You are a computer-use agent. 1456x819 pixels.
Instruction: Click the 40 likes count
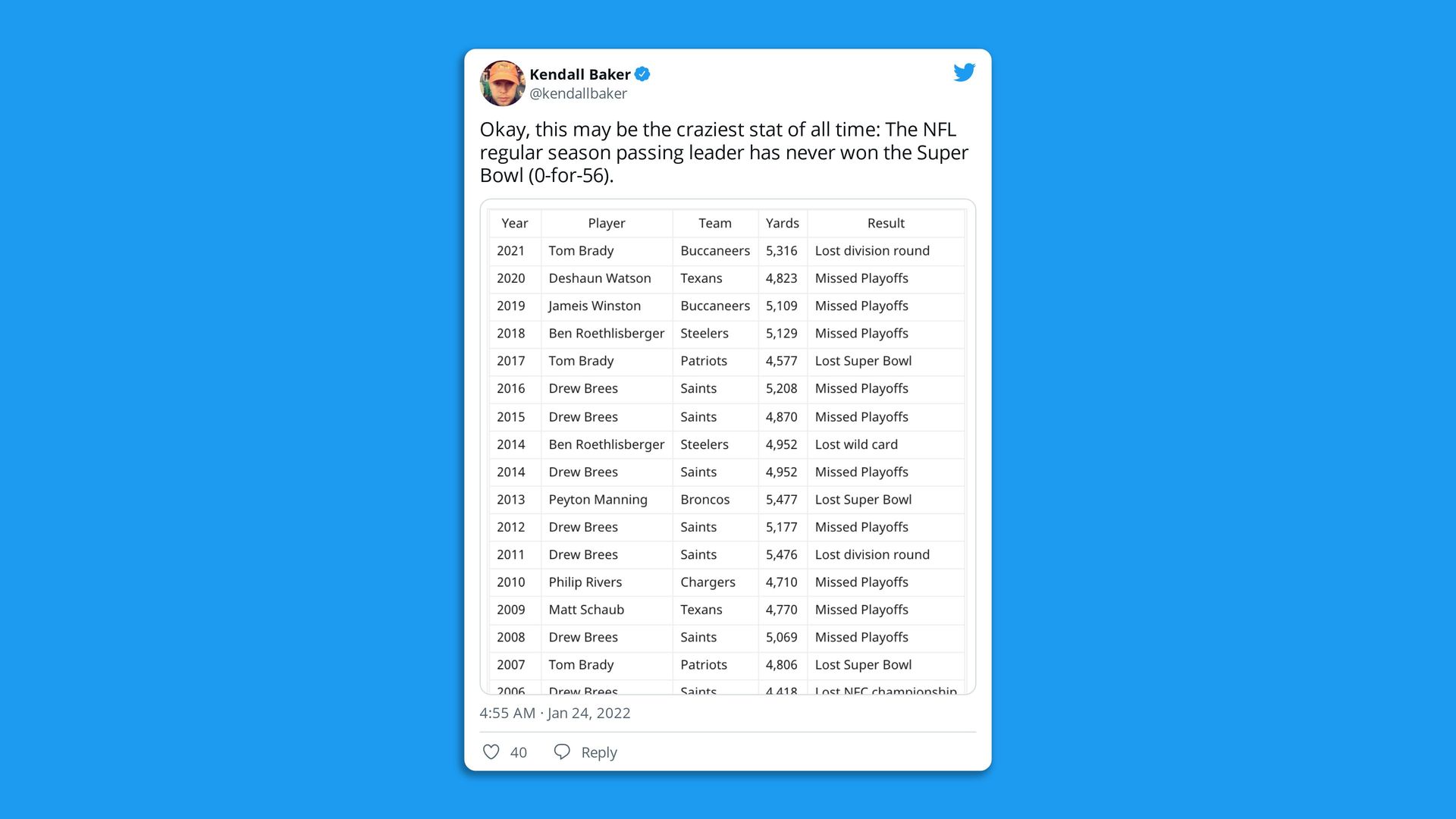tap(519, 752)
